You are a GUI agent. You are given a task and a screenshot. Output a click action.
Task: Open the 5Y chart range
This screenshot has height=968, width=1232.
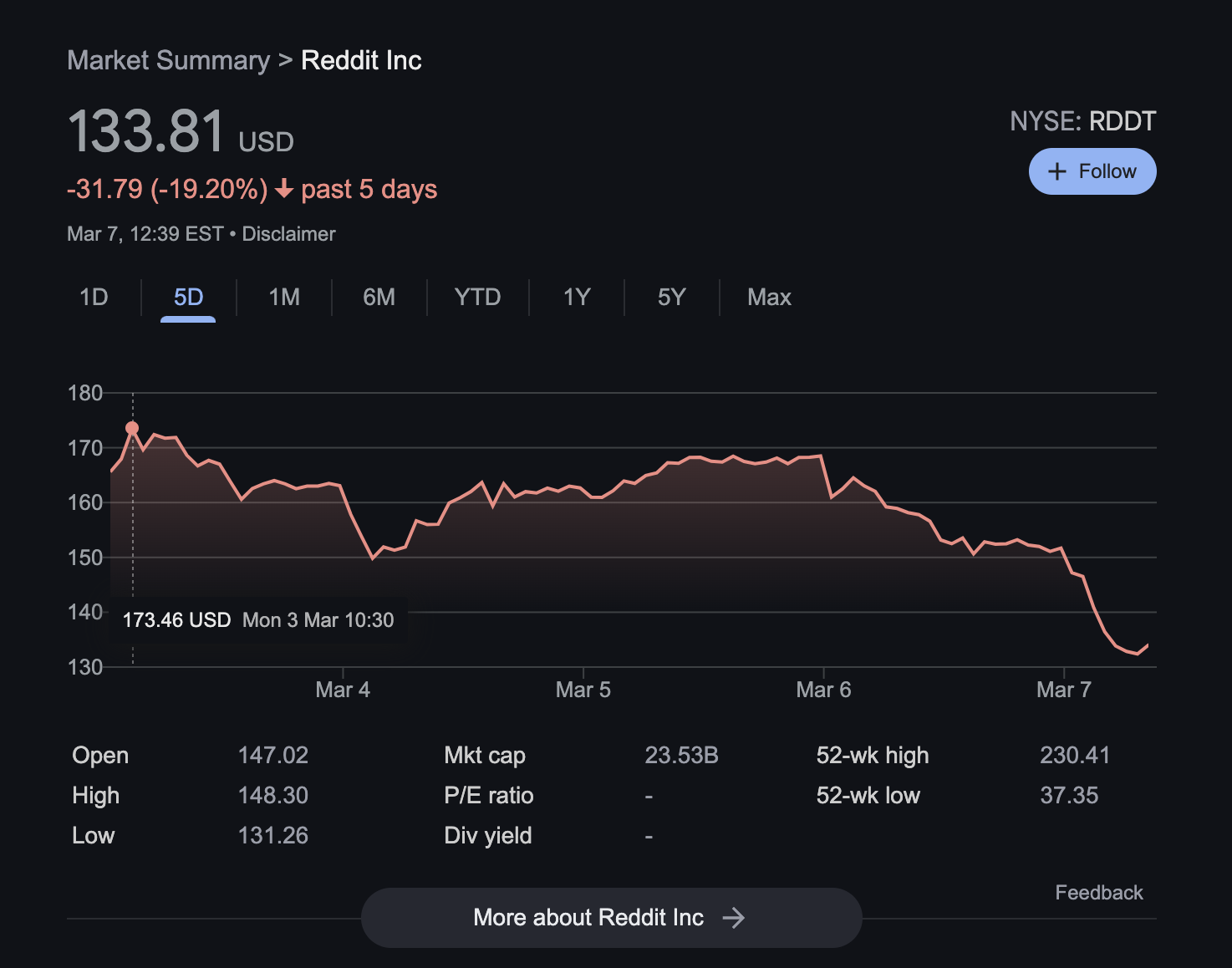click(x=672, y=298)
